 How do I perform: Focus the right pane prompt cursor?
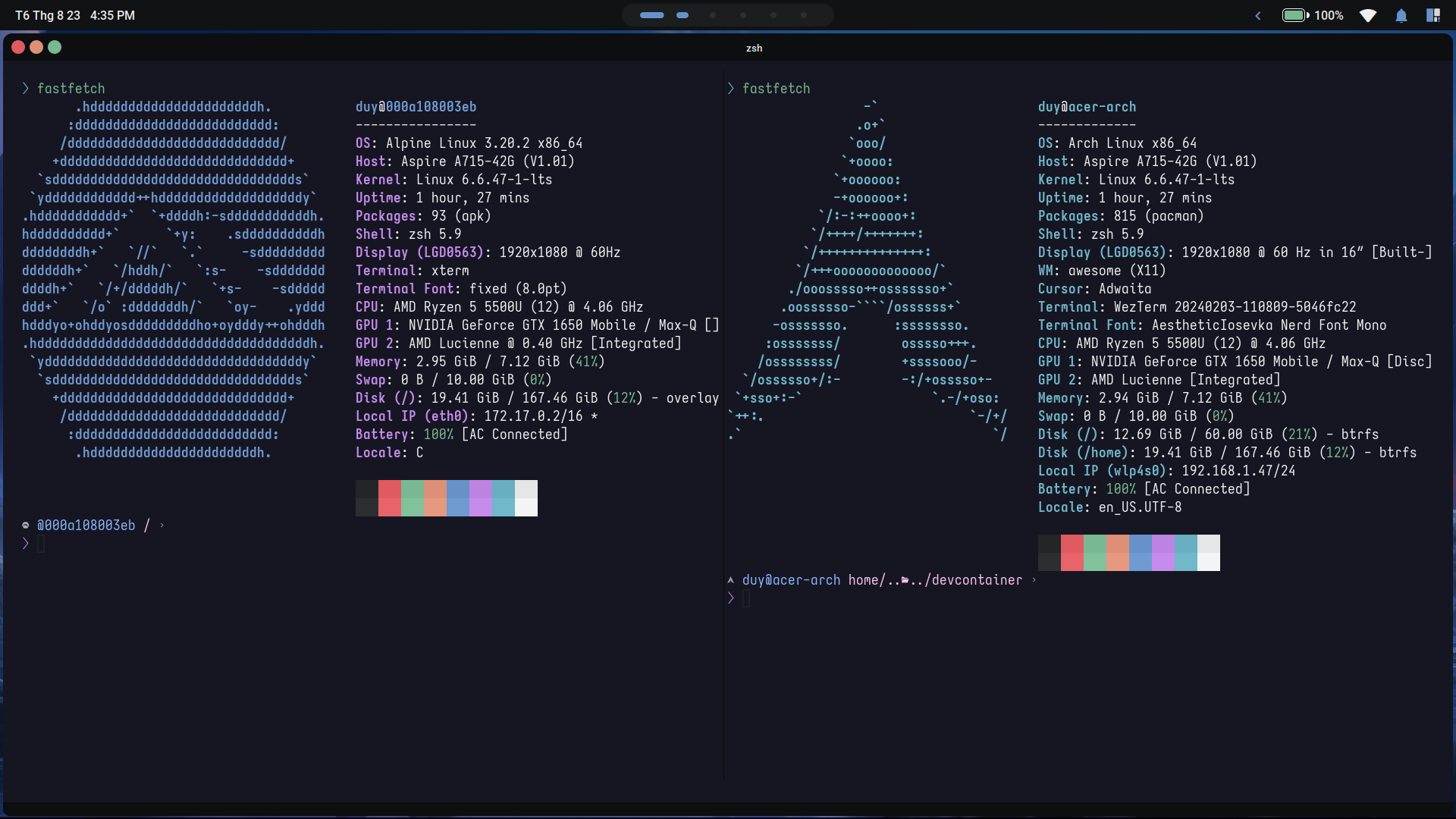pos(746,598)
